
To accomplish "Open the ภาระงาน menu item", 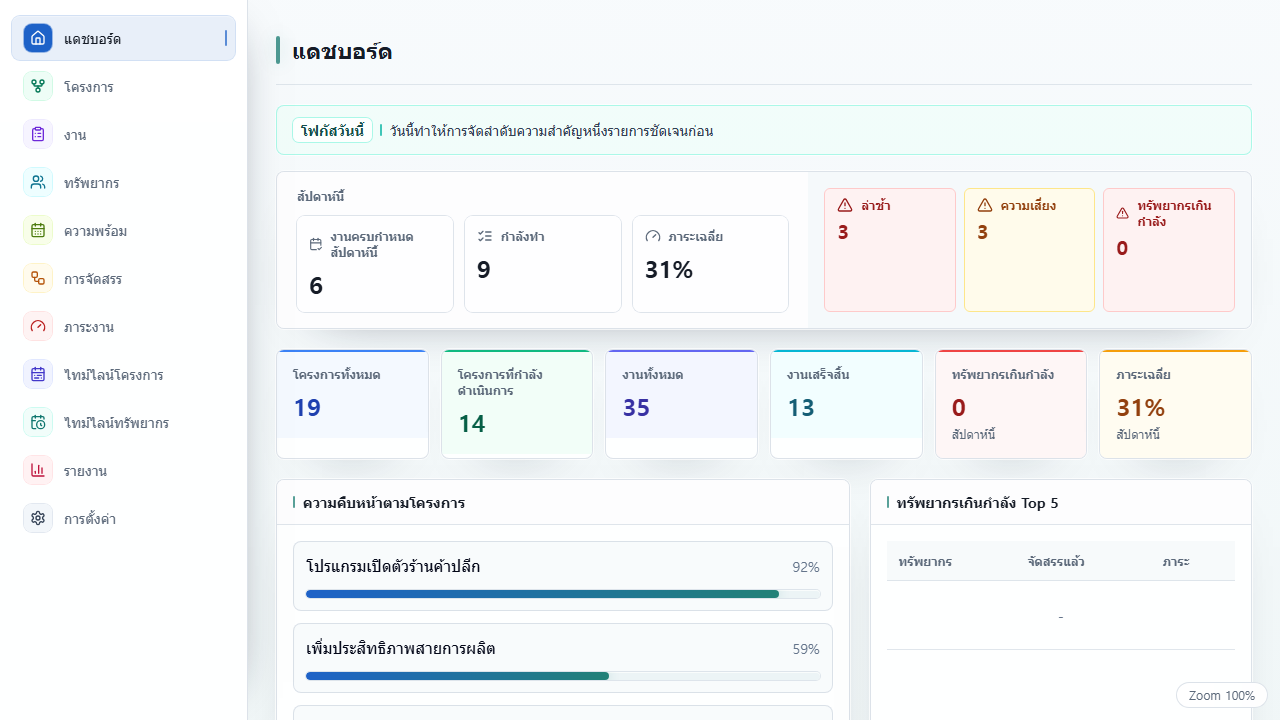I will (124, 326).
